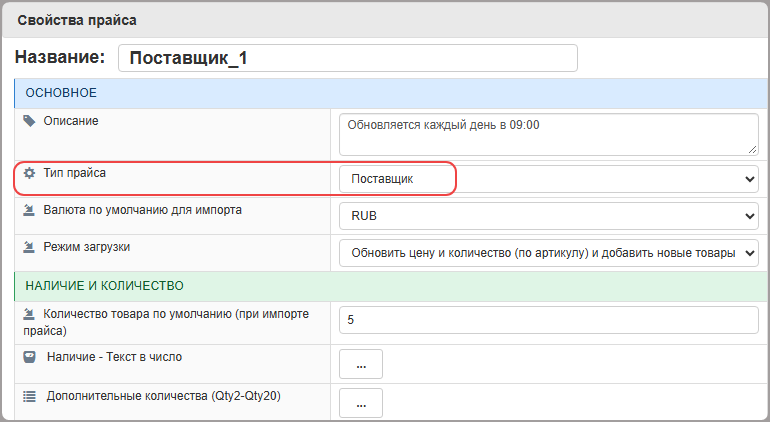Viewport: 770px width, 422px height.
Task: Click the Тип прайса label text
Action: pyautogui.click(x=75, y=173)
